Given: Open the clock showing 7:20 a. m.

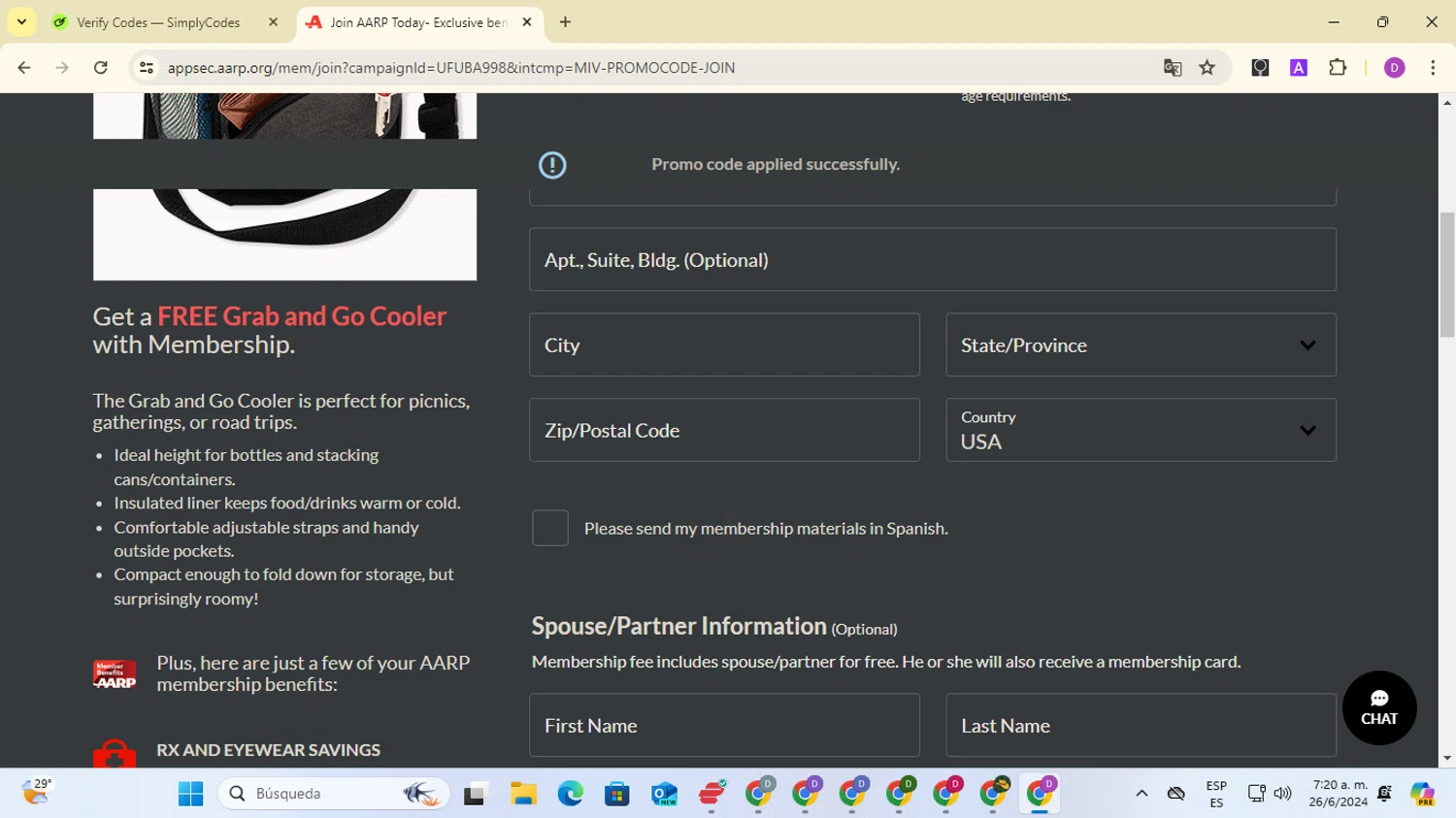Looking at the screenshot, I should point(1338,794).
